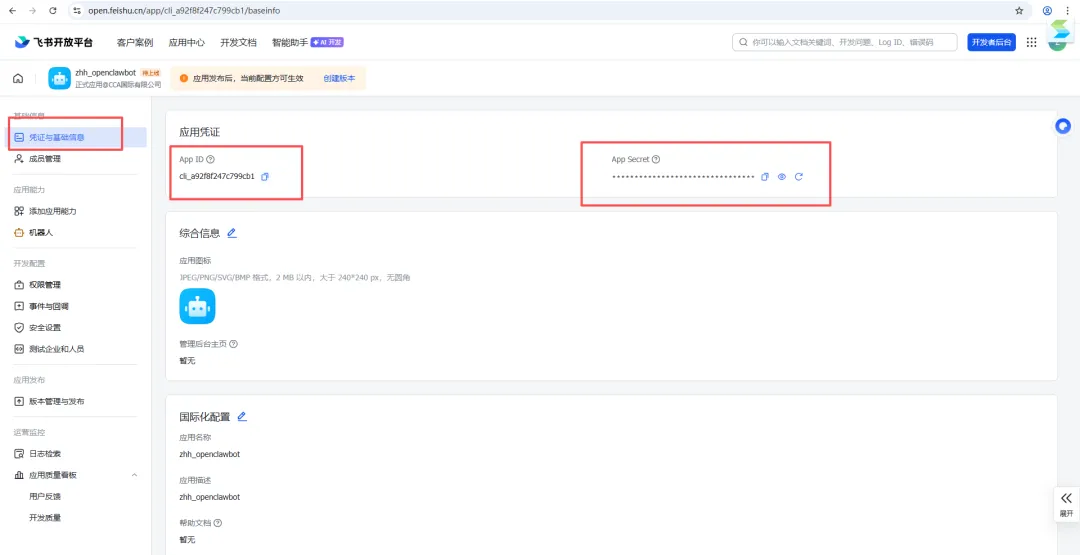Screen dimensions: 1080x555
Task: Reload the browser page
Action: (x=53, y=11)
